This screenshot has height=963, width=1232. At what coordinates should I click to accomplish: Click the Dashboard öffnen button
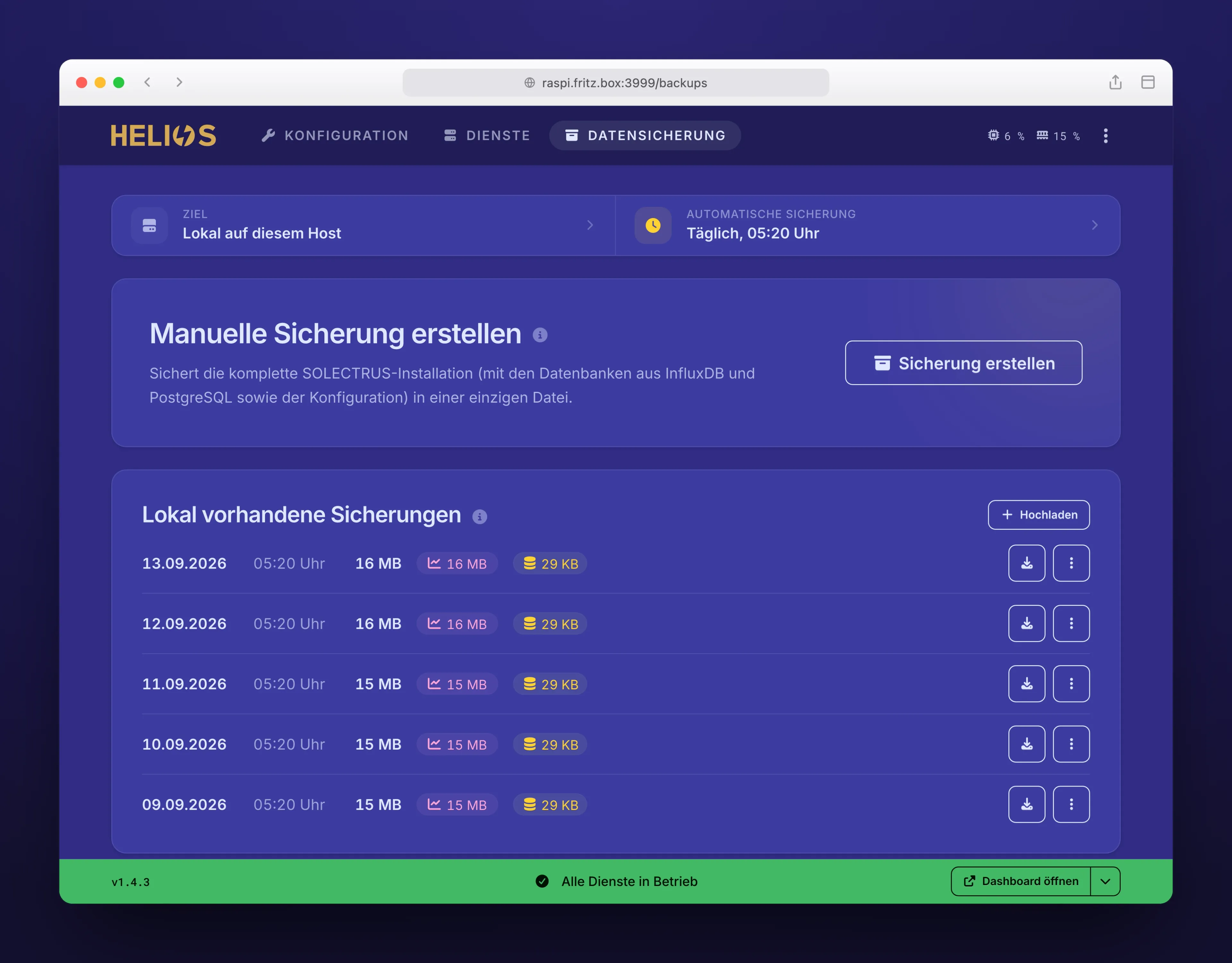[x=1021, y=881]
